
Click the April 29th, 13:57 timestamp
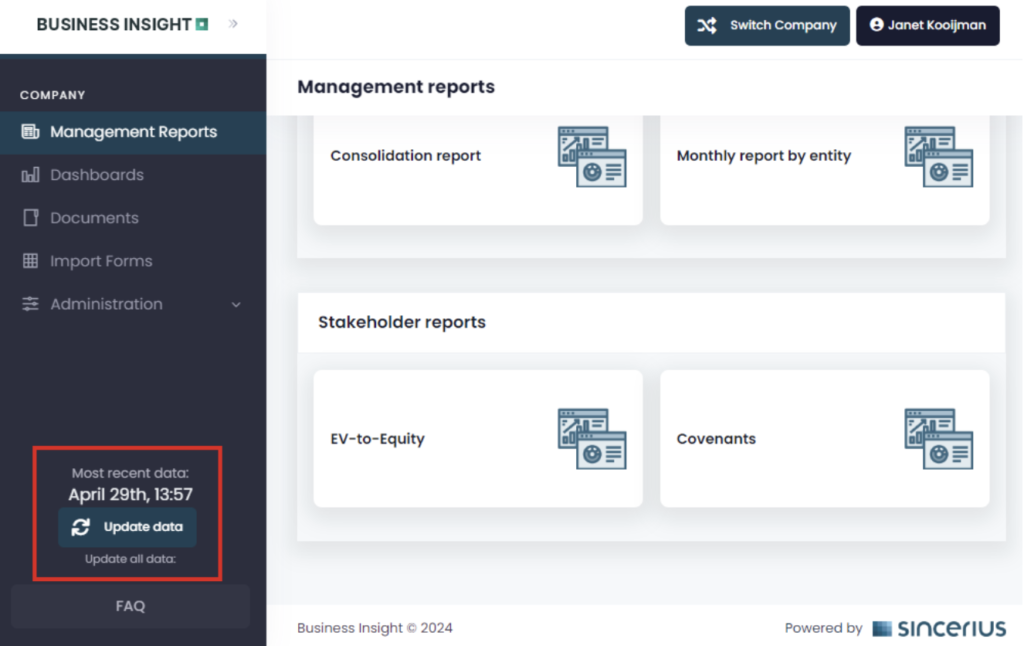[x=131, y=494]
